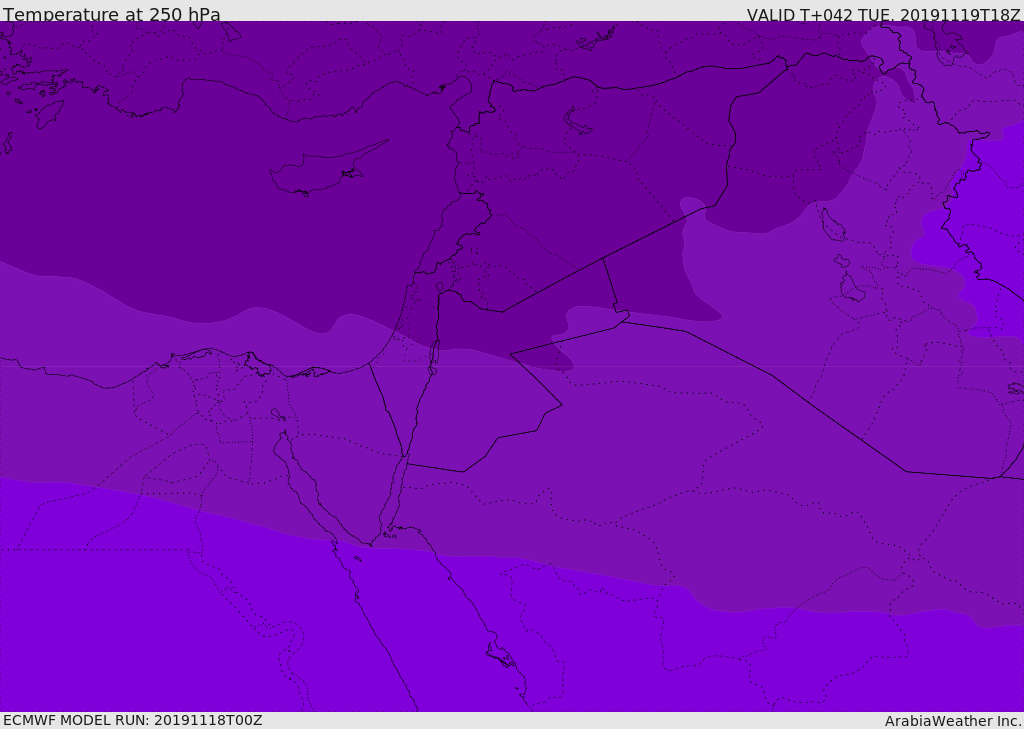This screenshot has width=1024, height=729.
Task: Click the 'VALID T+042 TUE. 20191119T18Z' timestamp
Action: coord(884,14)
